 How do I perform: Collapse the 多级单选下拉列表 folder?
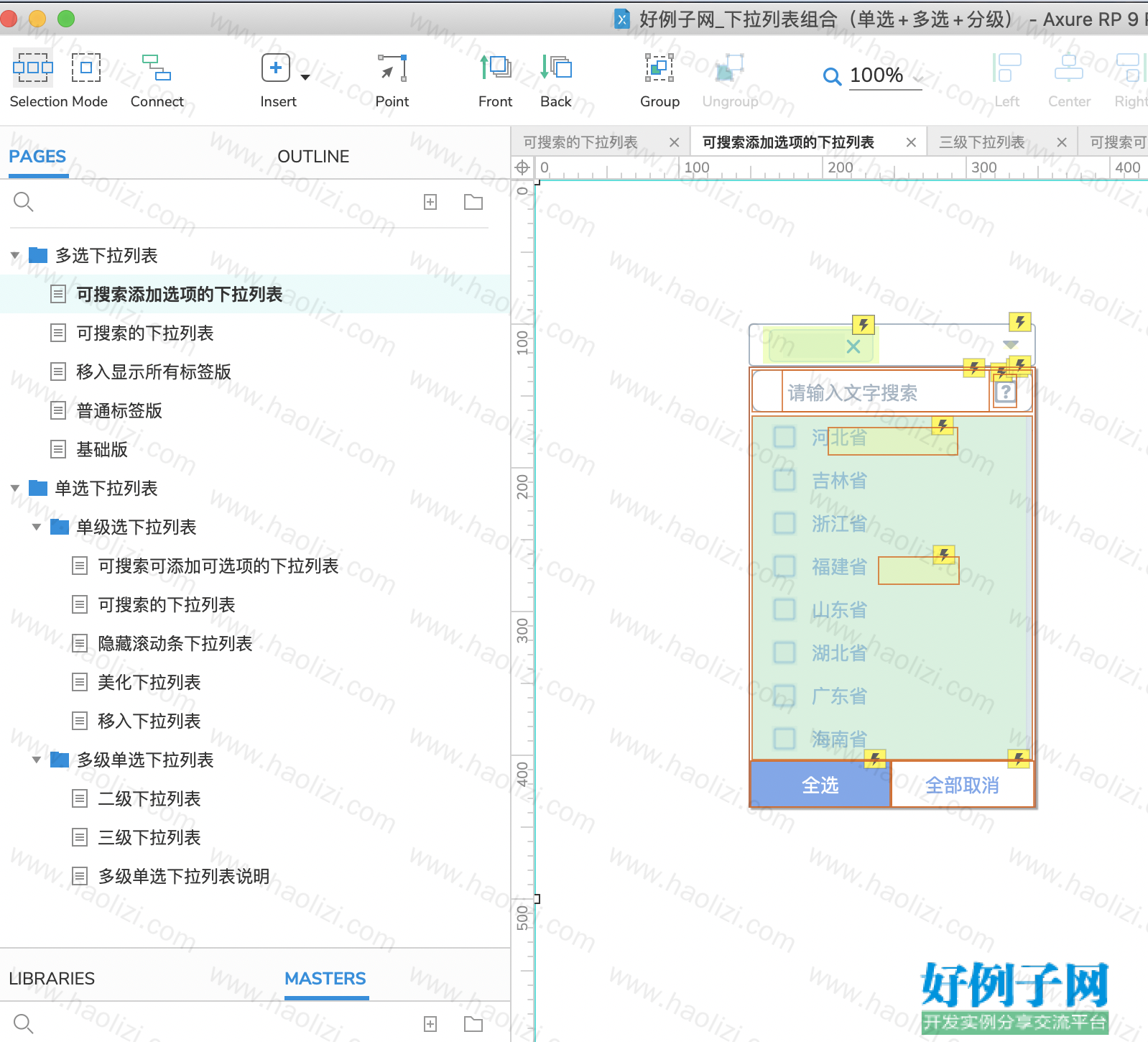coord(37,760)
